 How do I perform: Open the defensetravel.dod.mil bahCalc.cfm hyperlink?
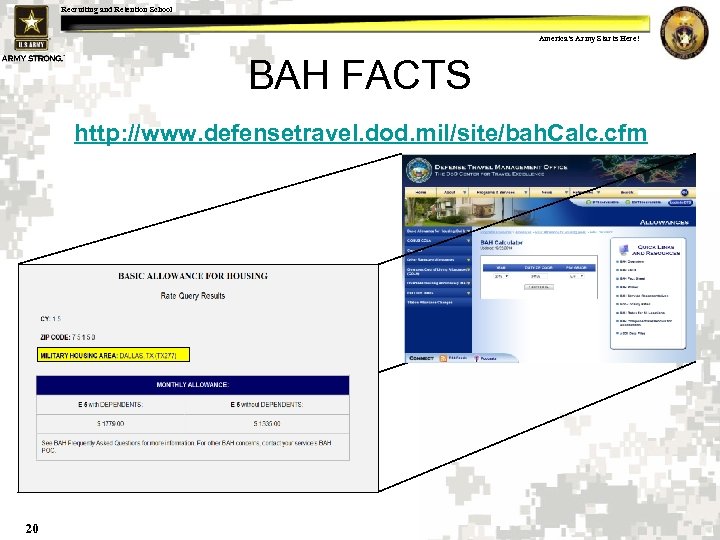361,133
